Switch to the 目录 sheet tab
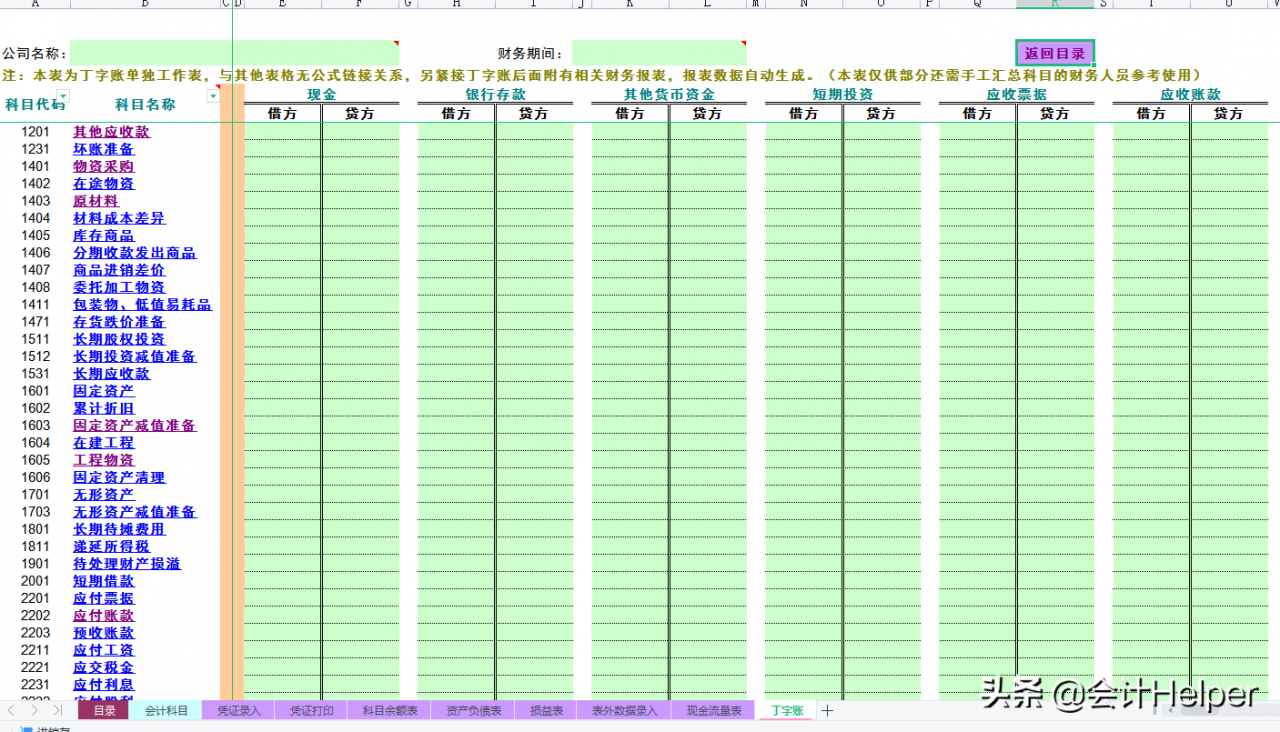1280x732 pixels. tap(104, 711)
